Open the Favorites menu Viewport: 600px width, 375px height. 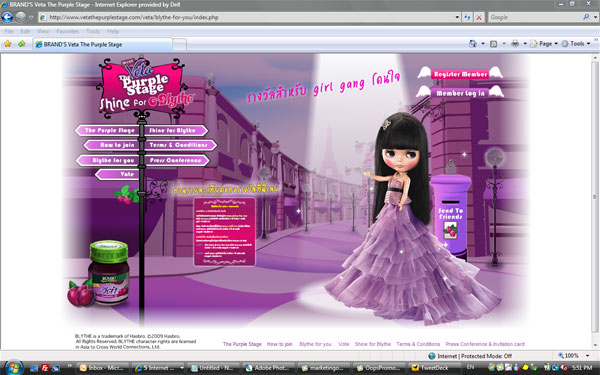67,31
